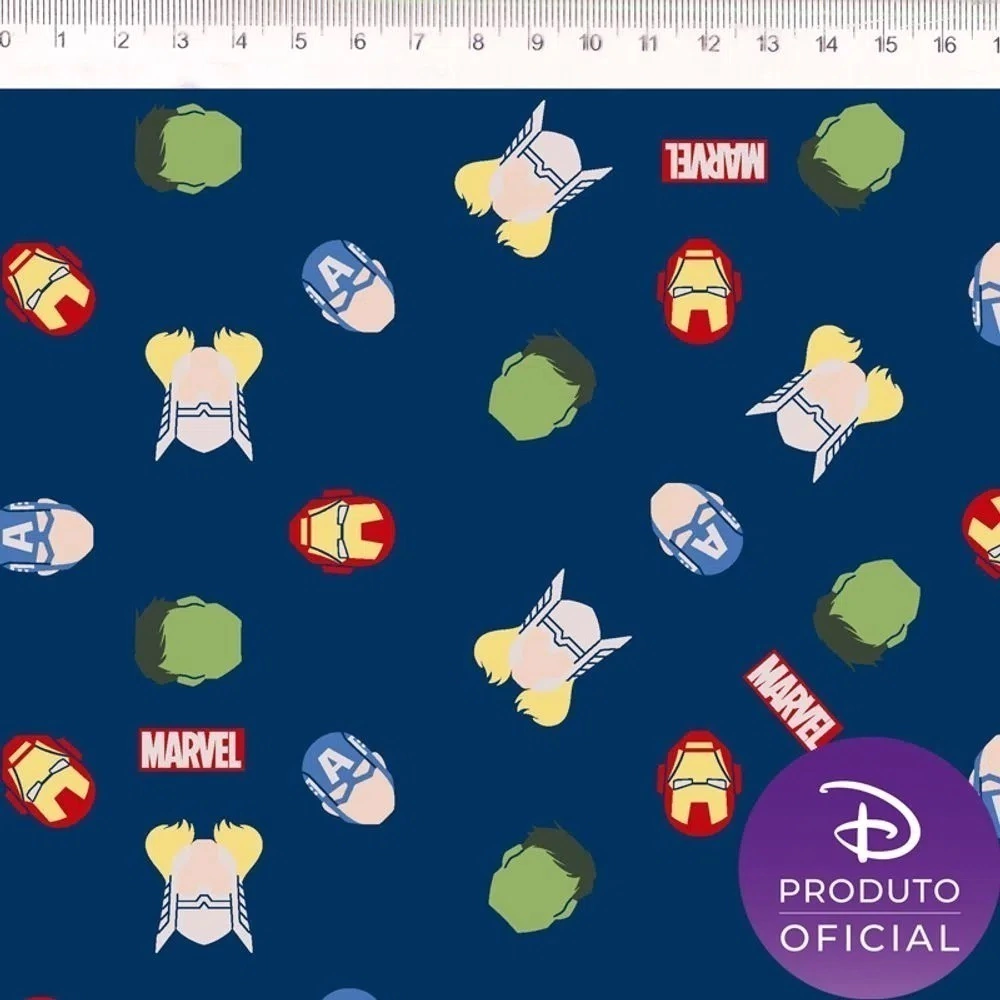This screenshot has height=1000, width=1000.
Task: Click the Disney Produto Oficial badge
Action: coord(869,869)
